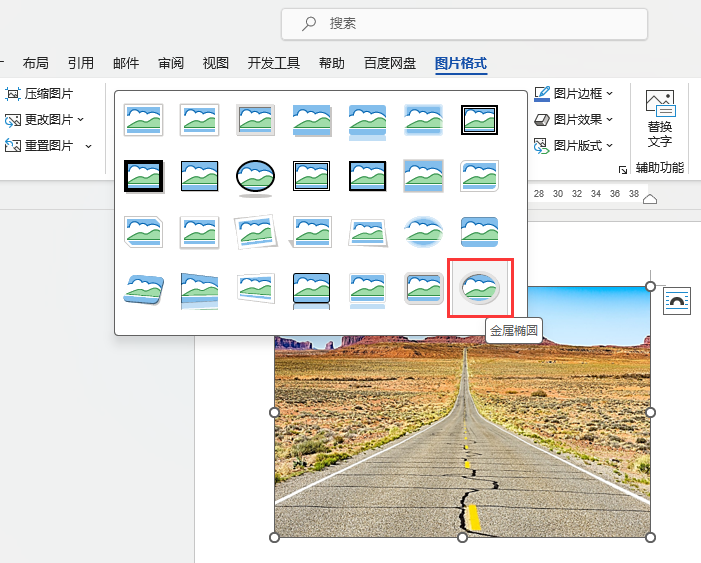Apply the compound black frame style
Viewport: 701px width, 563px height.
click(312, 176)
